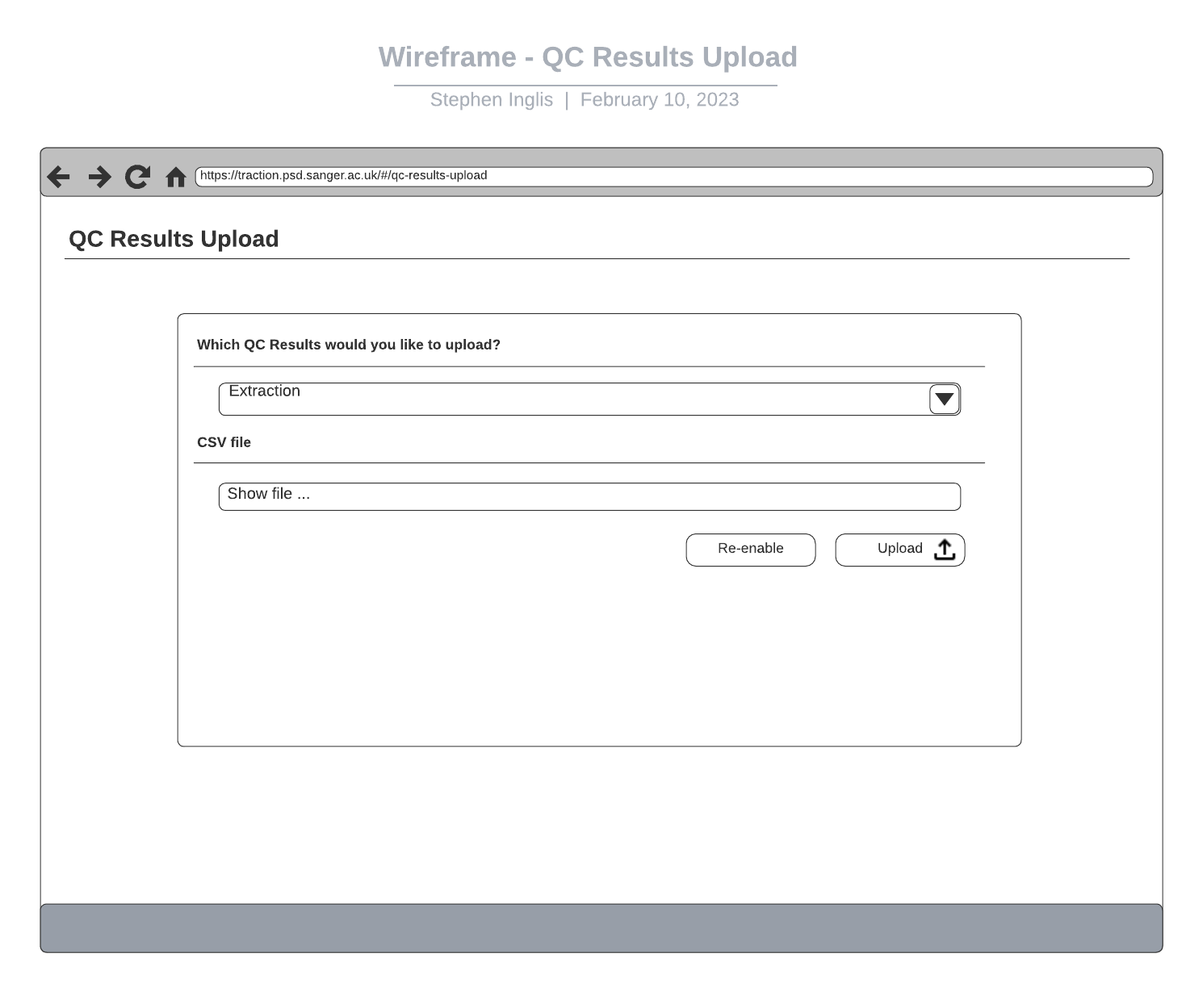The height and width of the screenshot is (1008, 1186).
Task: Click the upload arrow icon on Upload button
Action: click(x=943, y=549)
